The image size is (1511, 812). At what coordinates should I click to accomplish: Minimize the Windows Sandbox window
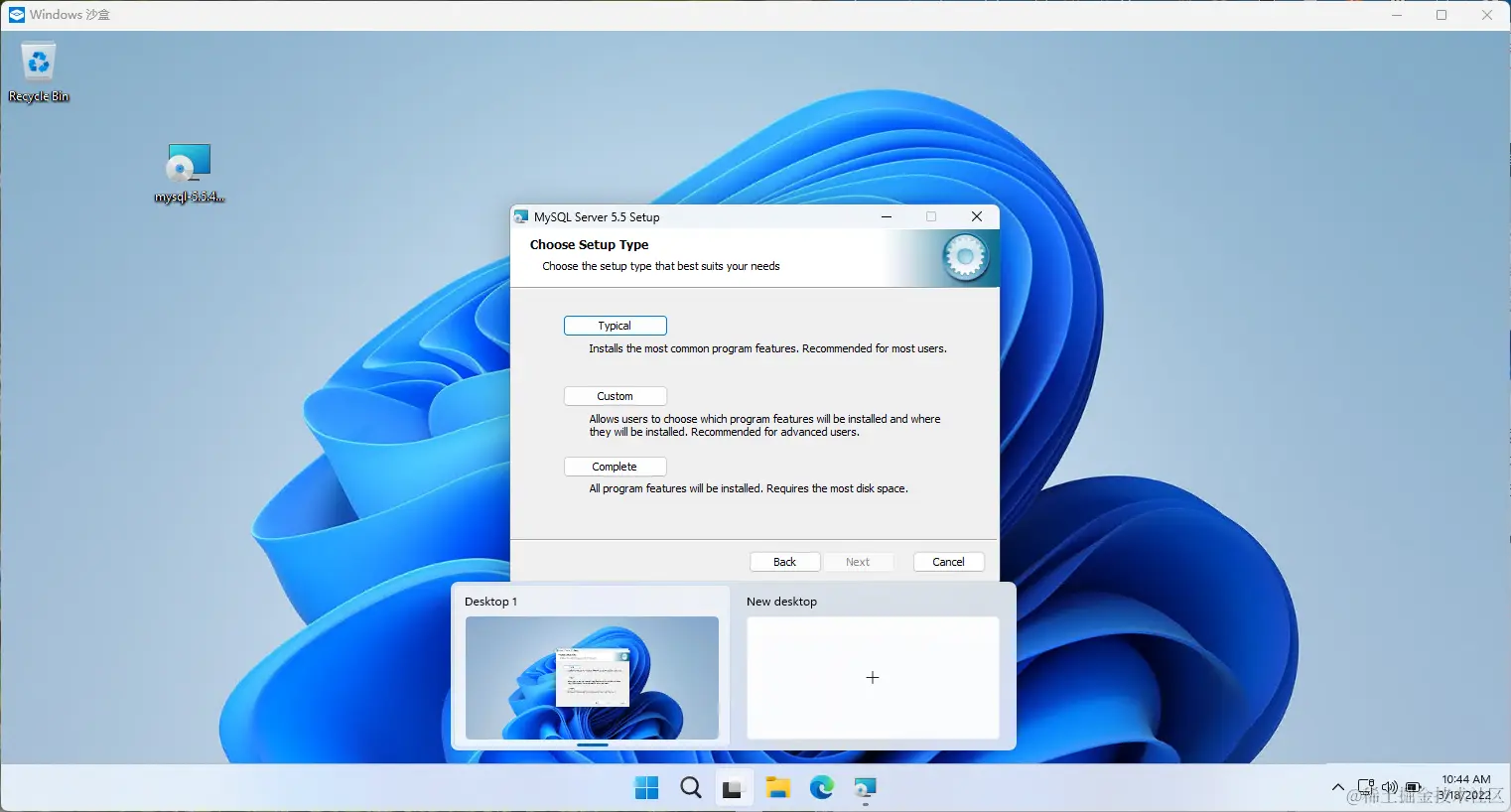click(1397, 15)
